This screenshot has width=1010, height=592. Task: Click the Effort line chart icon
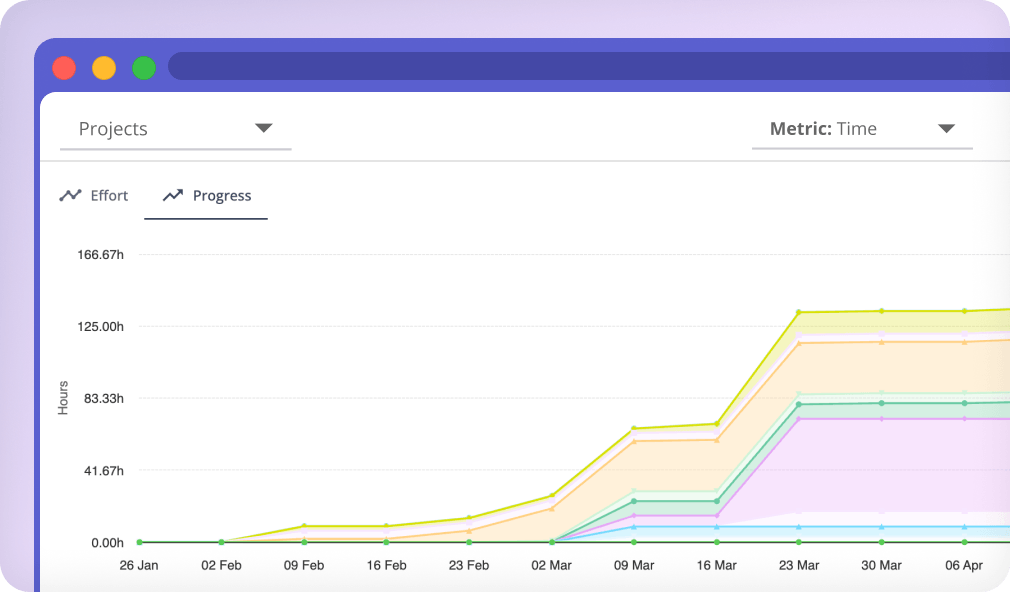[70, 195]
